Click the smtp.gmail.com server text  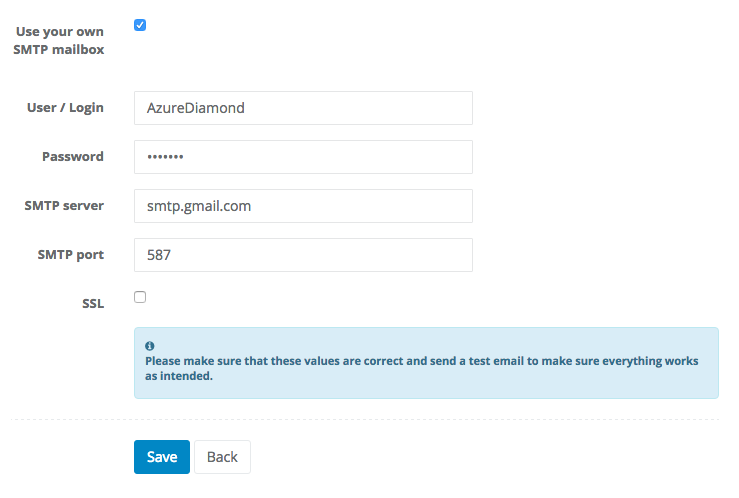[198, 206]
